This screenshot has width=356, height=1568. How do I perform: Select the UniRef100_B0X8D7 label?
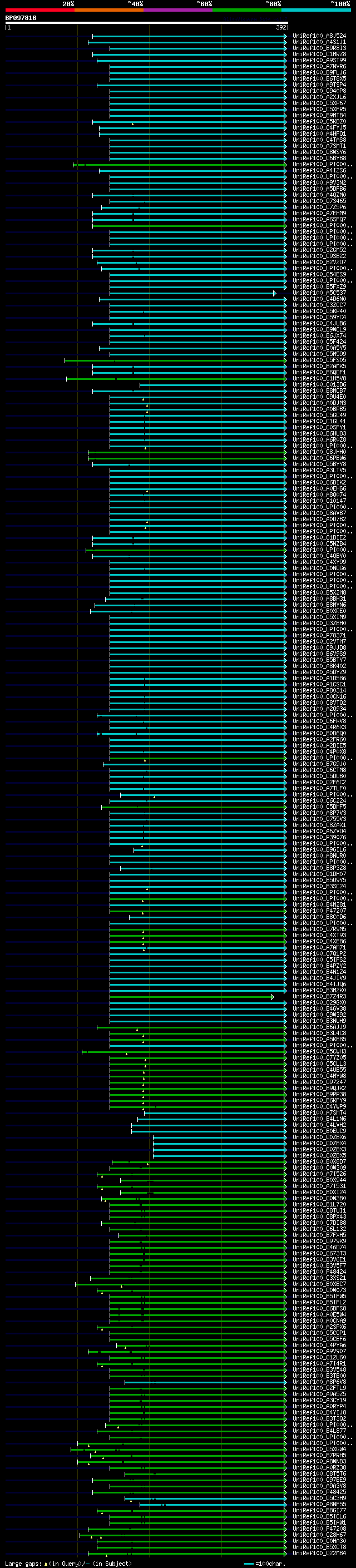[319, 1161]
